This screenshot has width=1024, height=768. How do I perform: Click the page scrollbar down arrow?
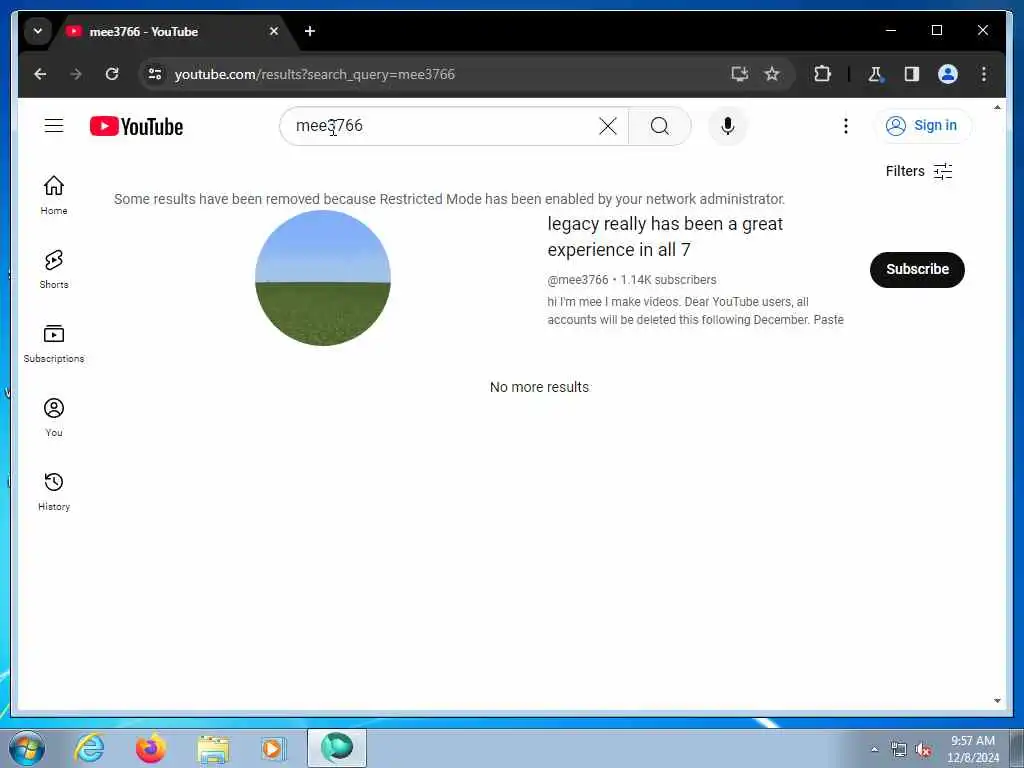click(997, 701)
